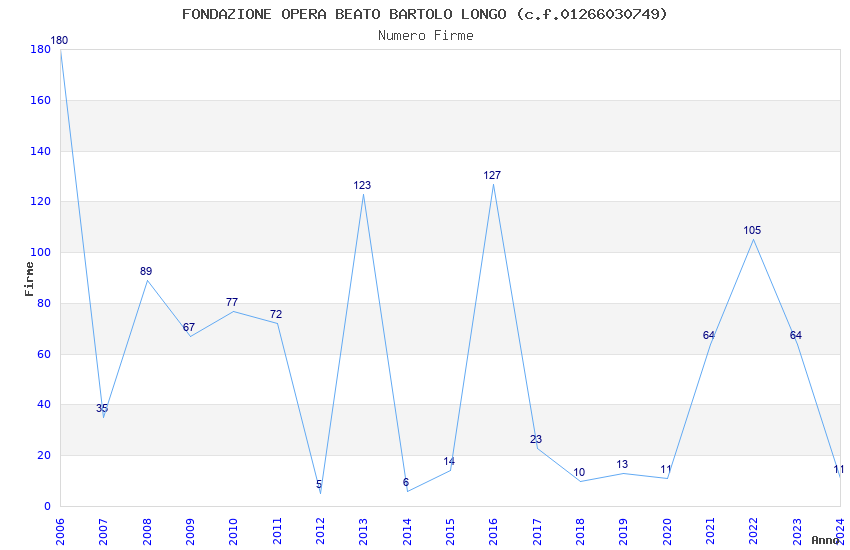Click the subtitle Numero Firme
The height and width of the screenshot is (550, 850).
[426, 35]
